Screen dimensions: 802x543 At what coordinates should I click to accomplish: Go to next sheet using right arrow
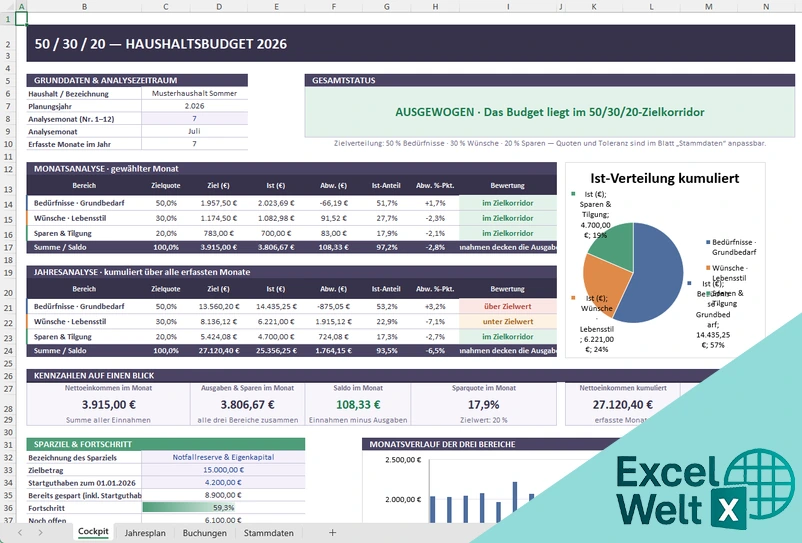coord(40,533)
